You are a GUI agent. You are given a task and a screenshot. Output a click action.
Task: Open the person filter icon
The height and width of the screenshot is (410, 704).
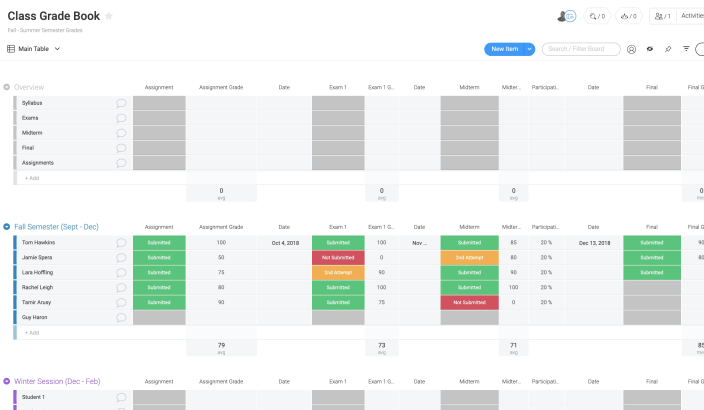coord(631,49)
